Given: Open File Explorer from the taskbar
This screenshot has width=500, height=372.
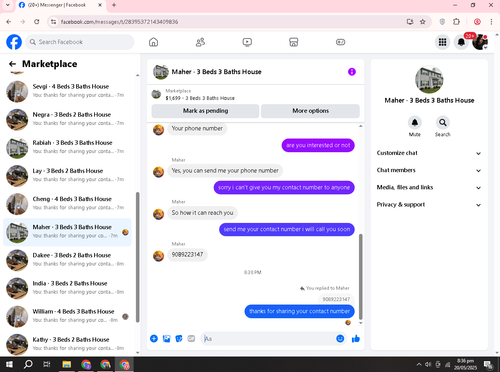Looking at the screenshot, I should (x=66, y=364).
